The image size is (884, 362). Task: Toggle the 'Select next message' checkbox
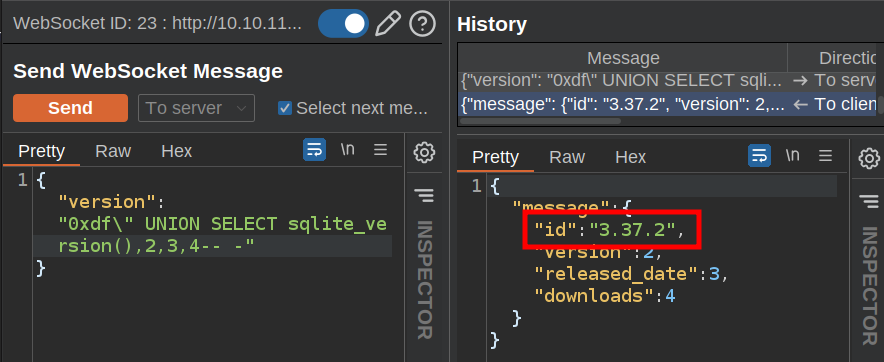(285, 108)
